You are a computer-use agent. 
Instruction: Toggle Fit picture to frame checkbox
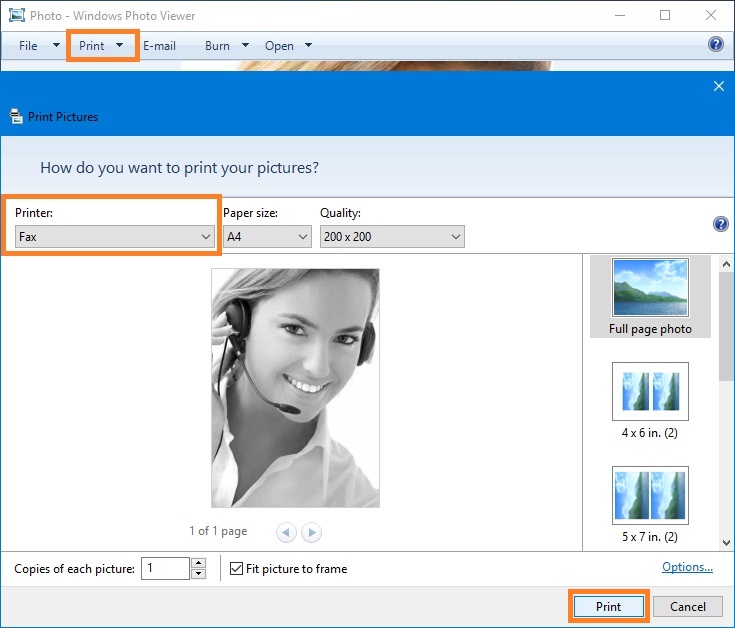(236, 568)
